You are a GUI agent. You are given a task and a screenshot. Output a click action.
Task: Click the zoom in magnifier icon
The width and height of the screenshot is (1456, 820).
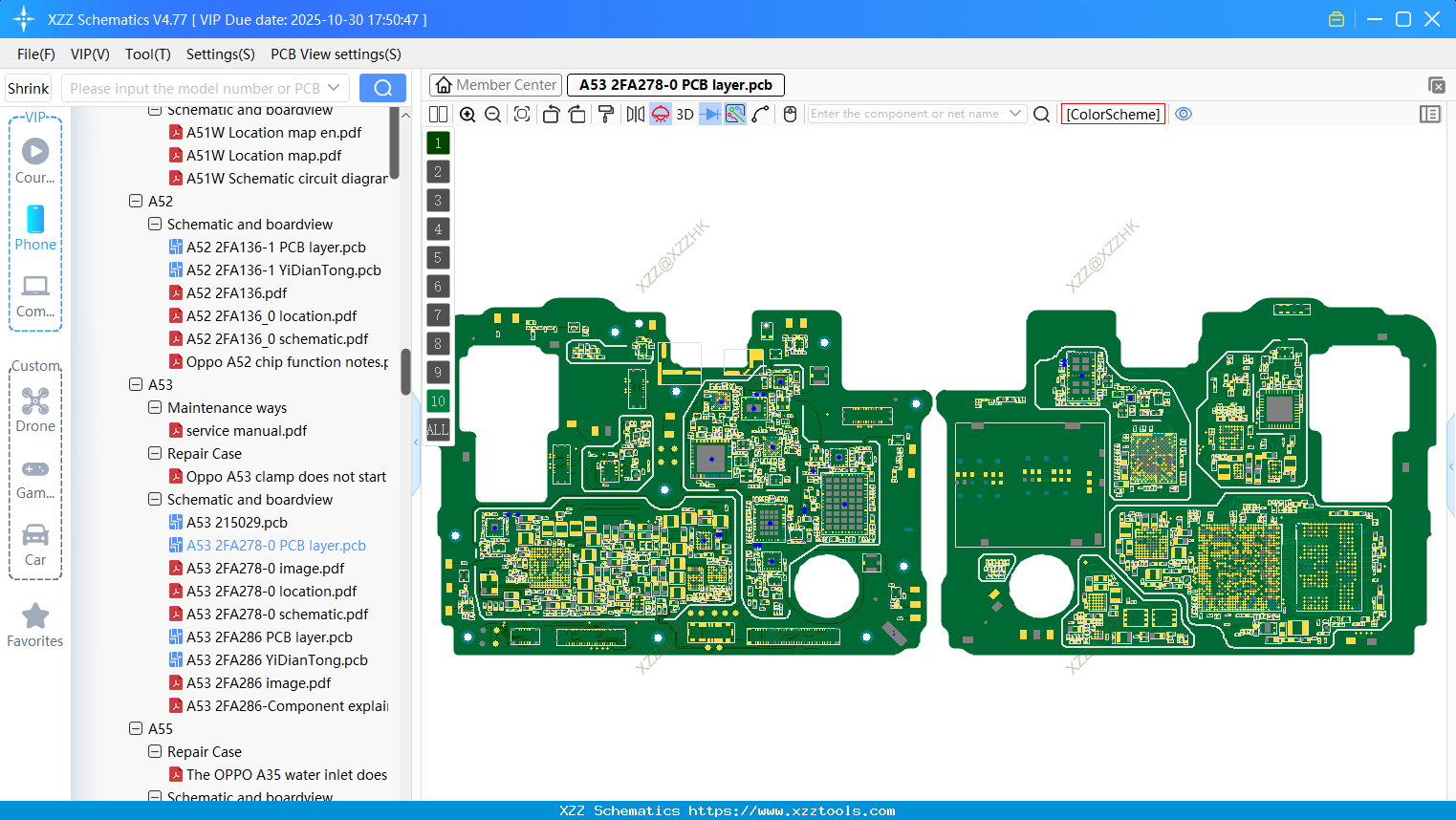click(x=467, y=115)
